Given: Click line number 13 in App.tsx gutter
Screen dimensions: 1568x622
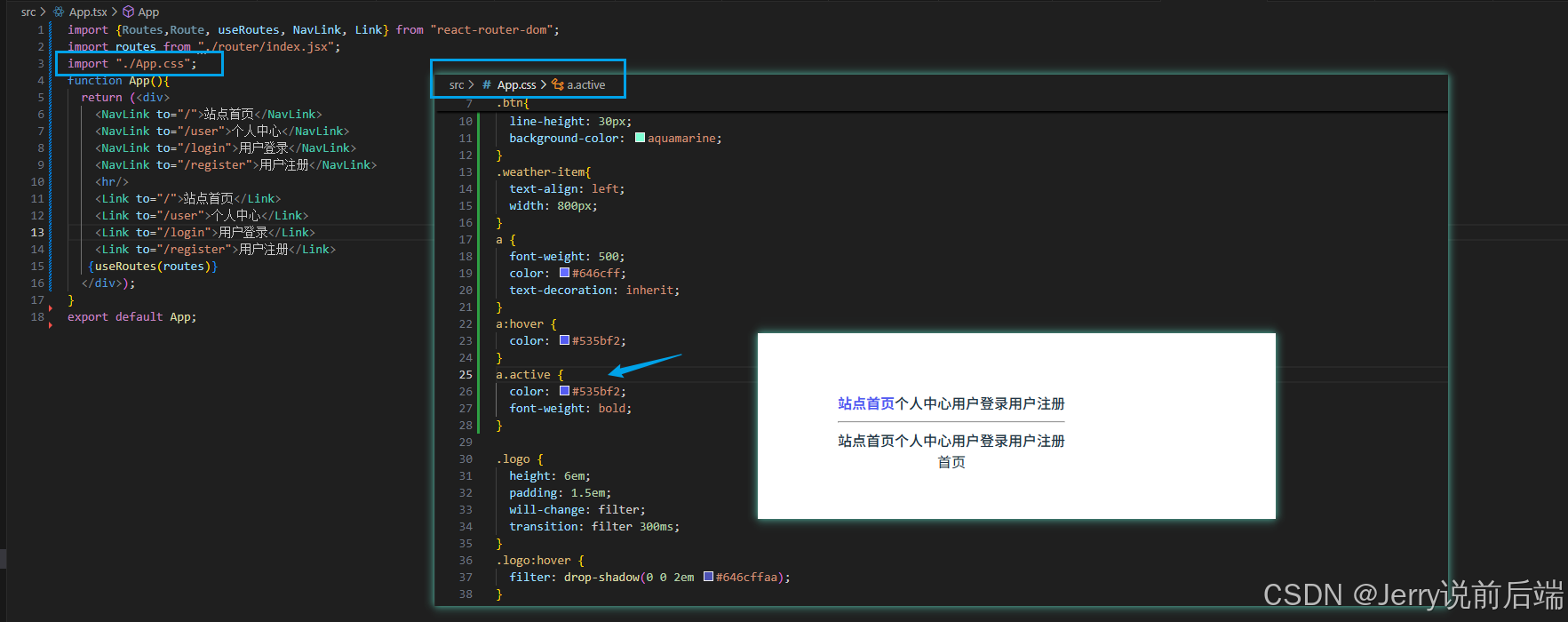Looking at the screenshot, I should point(37,233).
